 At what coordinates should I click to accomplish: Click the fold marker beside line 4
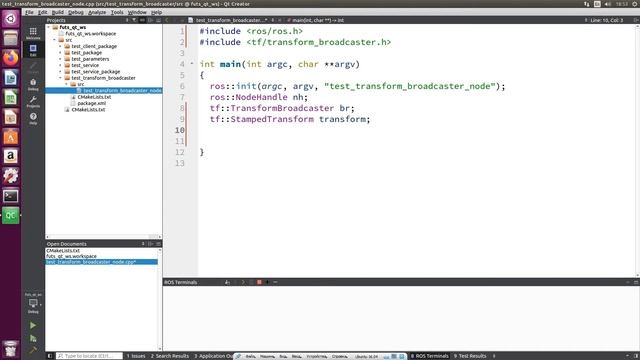click(191, 64)
